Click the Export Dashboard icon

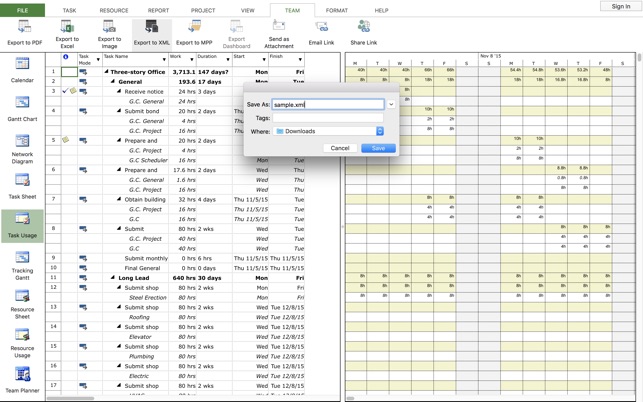coord(236,27)
